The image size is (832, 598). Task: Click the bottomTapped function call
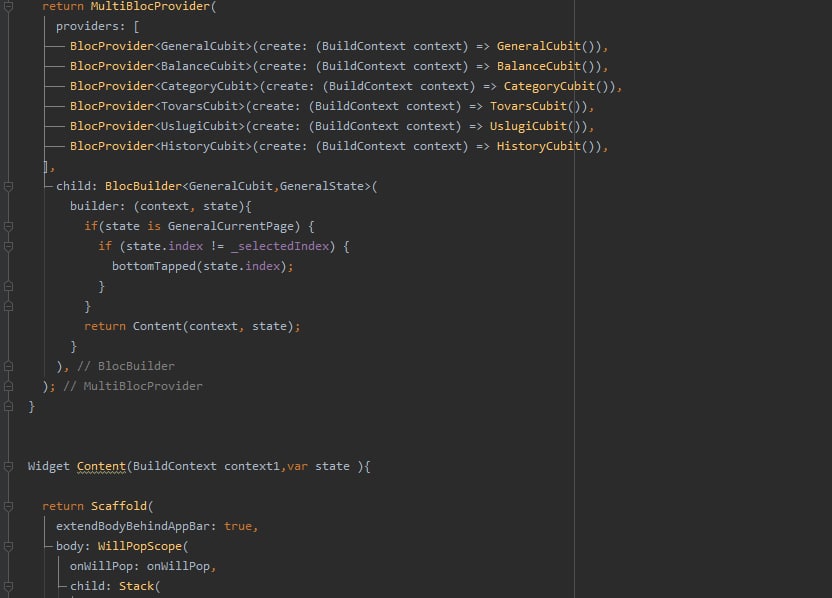[x=154, y=266]
